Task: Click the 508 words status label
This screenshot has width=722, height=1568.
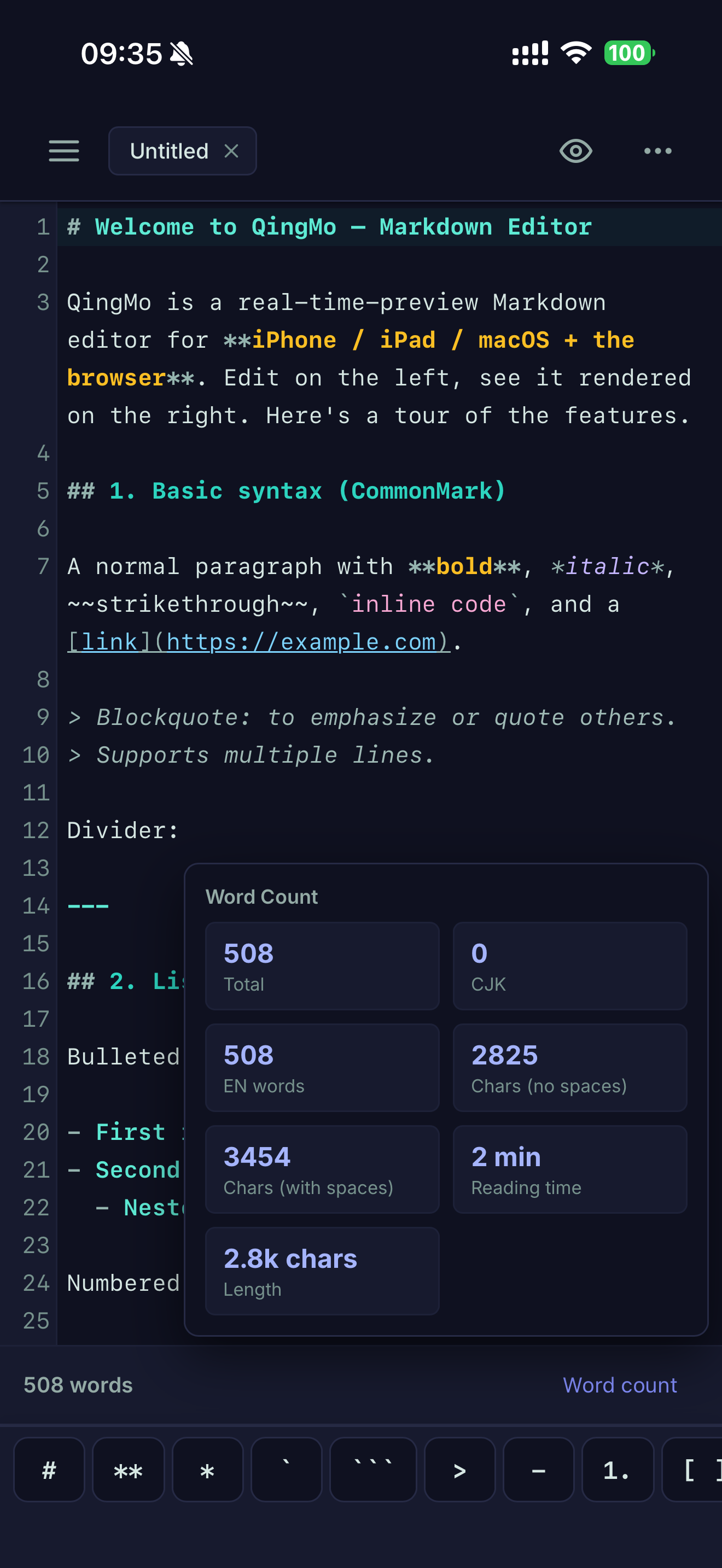Action: point(78,1385)
